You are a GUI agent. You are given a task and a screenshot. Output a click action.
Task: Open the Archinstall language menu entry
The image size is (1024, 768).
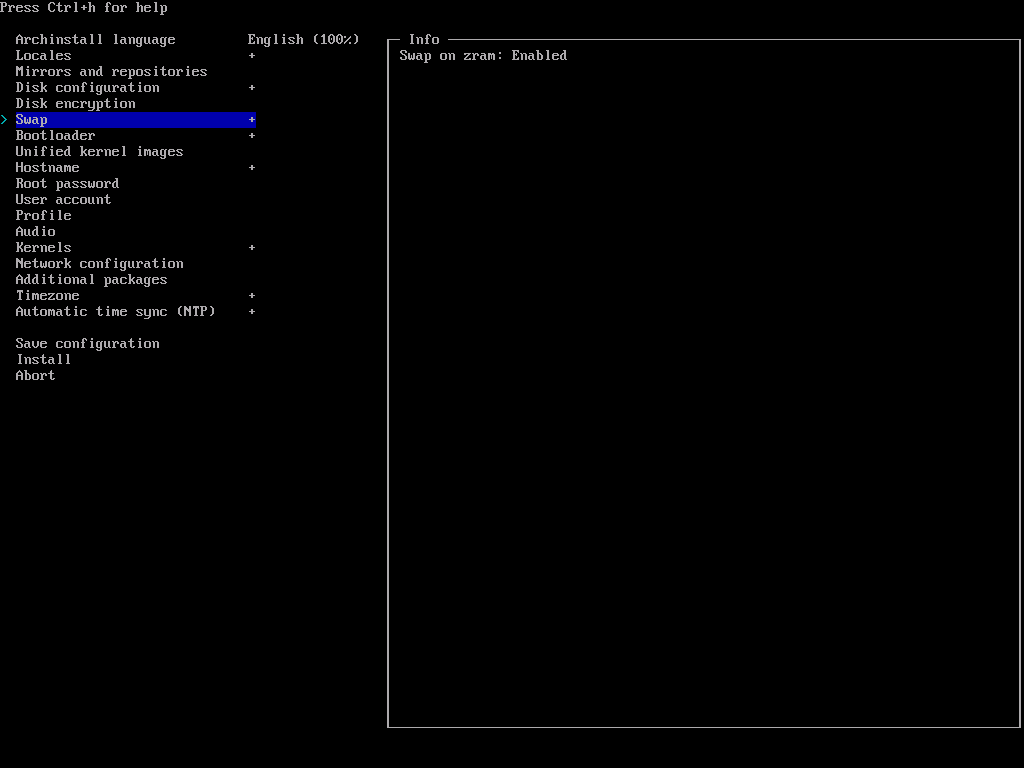click(x=95, y=40)
